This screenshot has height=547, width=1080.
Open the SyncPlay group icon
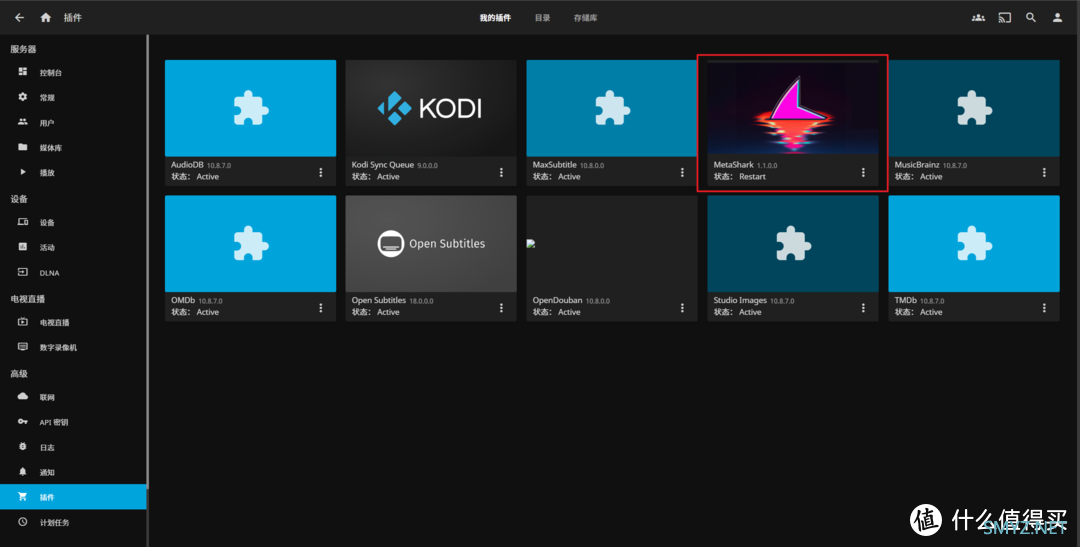[978, 18]
